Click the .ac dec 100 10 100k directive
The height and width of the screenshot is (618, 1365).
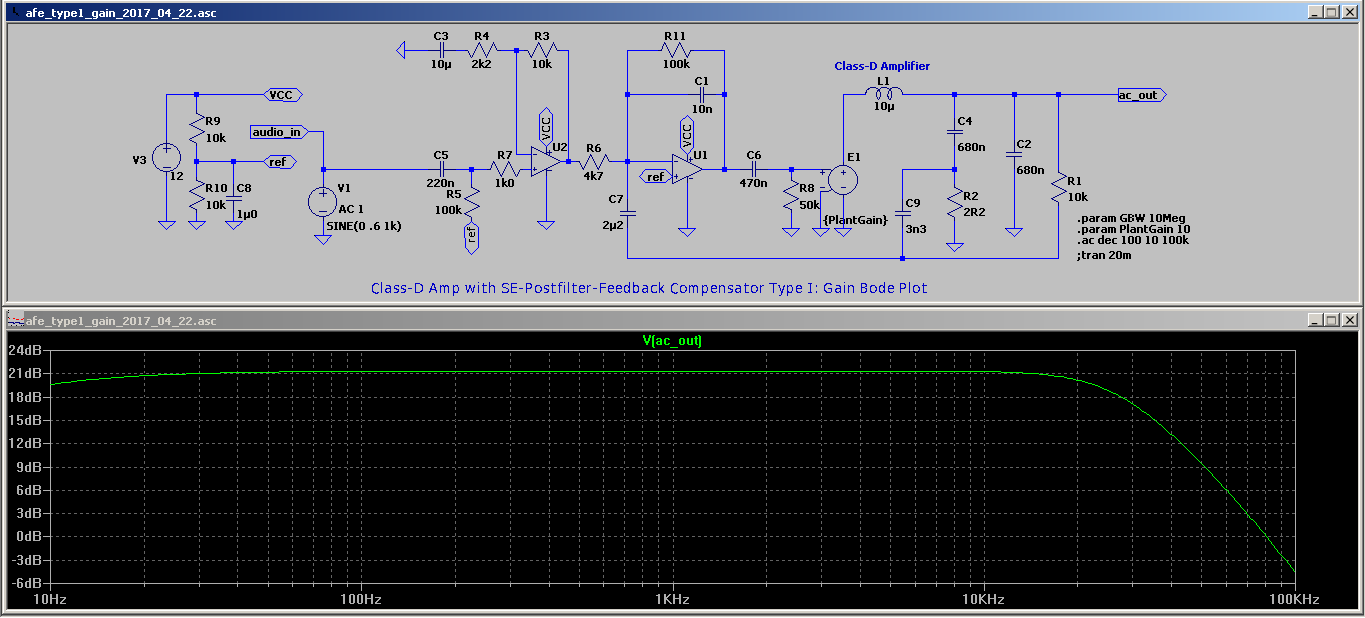pos(1132,241)
